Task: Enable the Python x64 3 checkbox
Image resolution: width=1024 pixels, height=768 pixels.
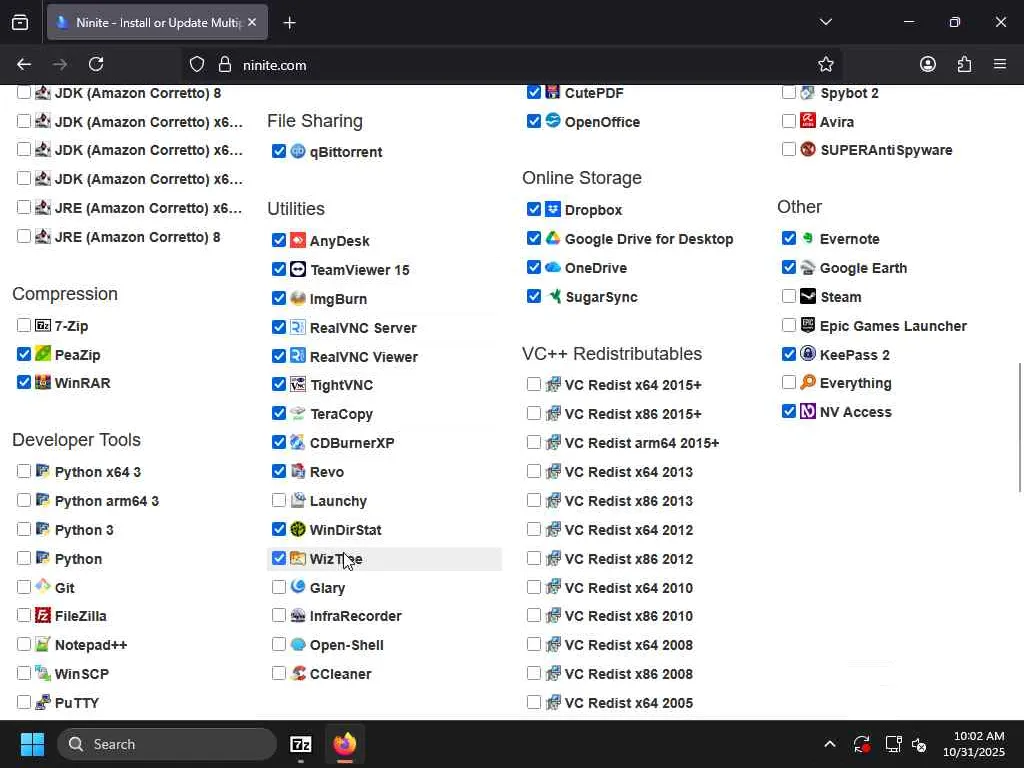Action: click(24, 471)
